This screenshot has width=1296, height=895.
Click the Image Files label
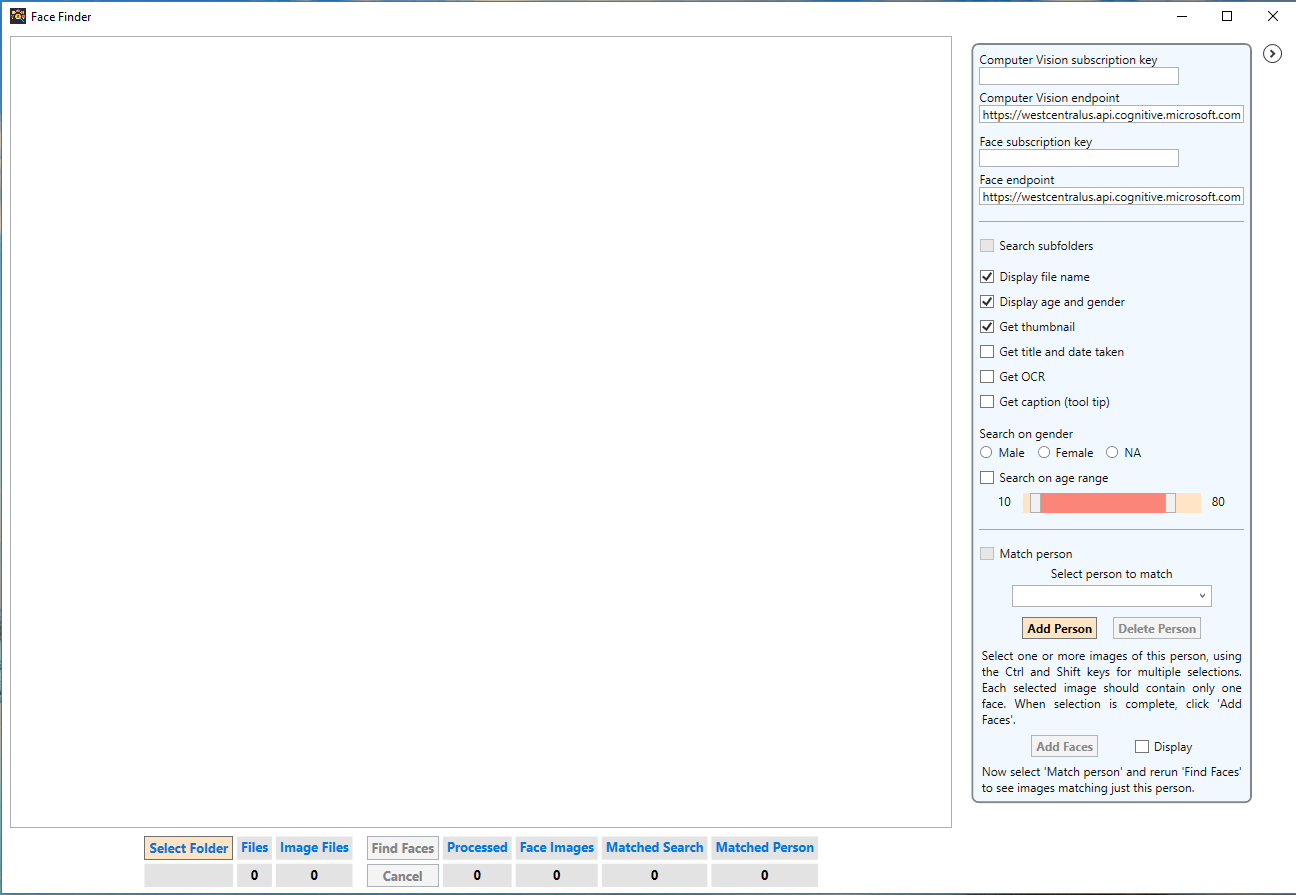tap(314, 847)
